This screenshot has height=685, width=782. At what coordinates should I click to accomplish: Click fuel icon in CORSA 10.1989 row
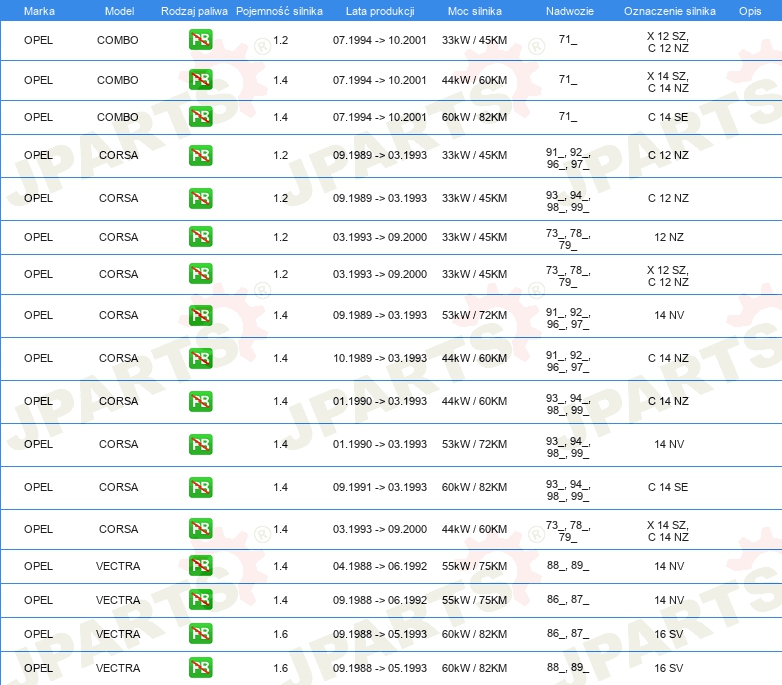(x=200, y=358)
